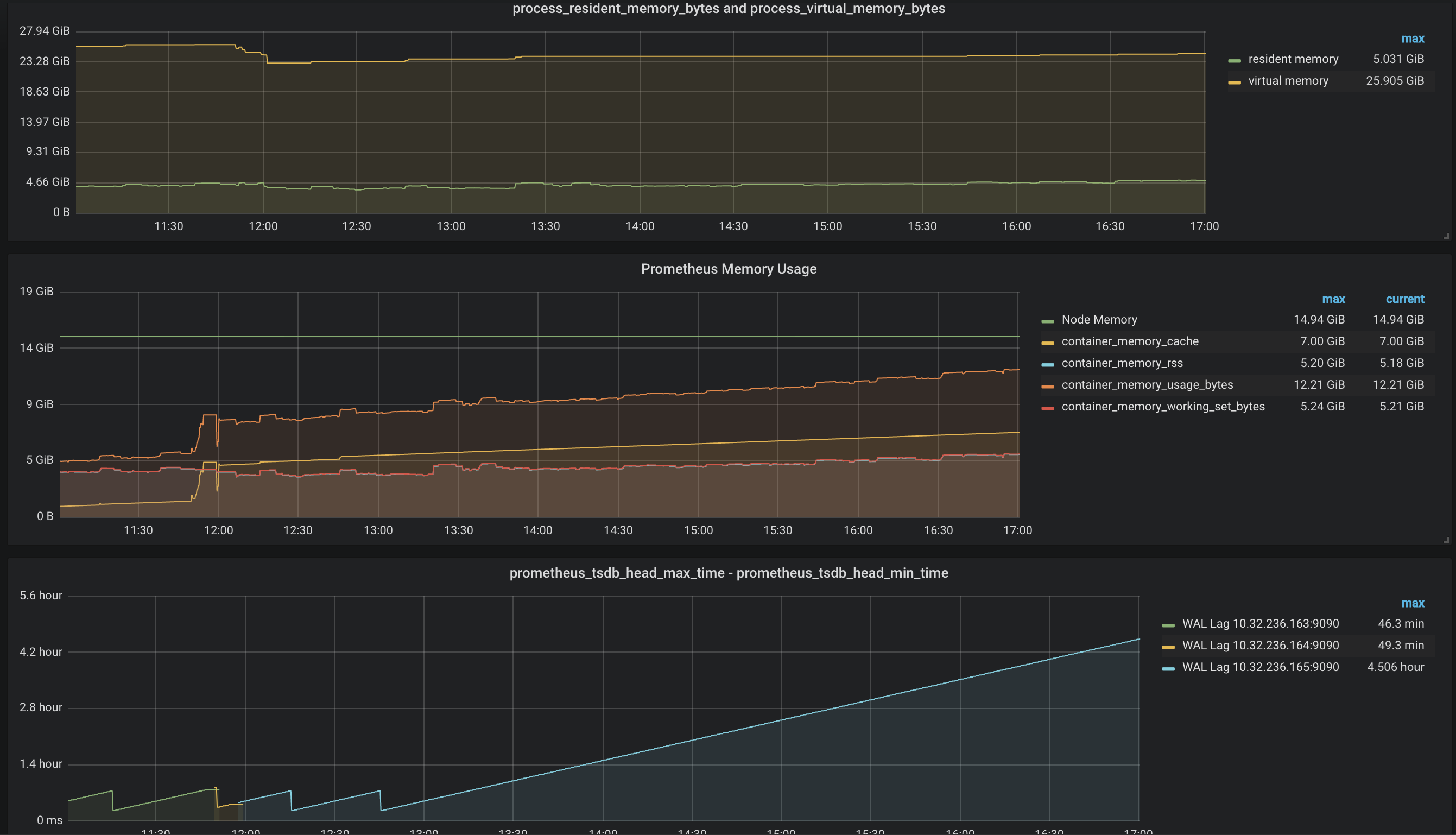Click the Prometheus Memory Usage panel resize handle
The width and height of the screenshot is (1456, 835).
tap(1446, 540)
